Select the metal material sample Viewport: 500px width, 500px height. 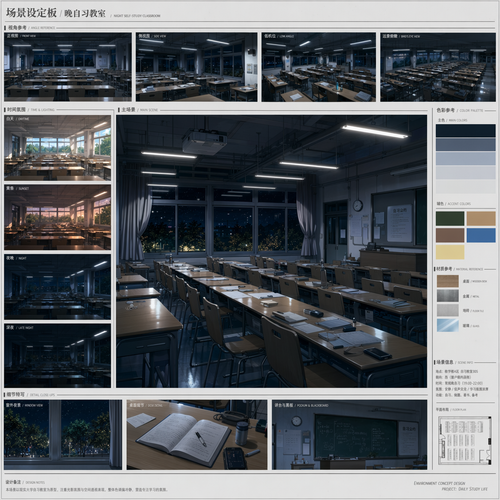pyautogui.click(x=448, y=296)
